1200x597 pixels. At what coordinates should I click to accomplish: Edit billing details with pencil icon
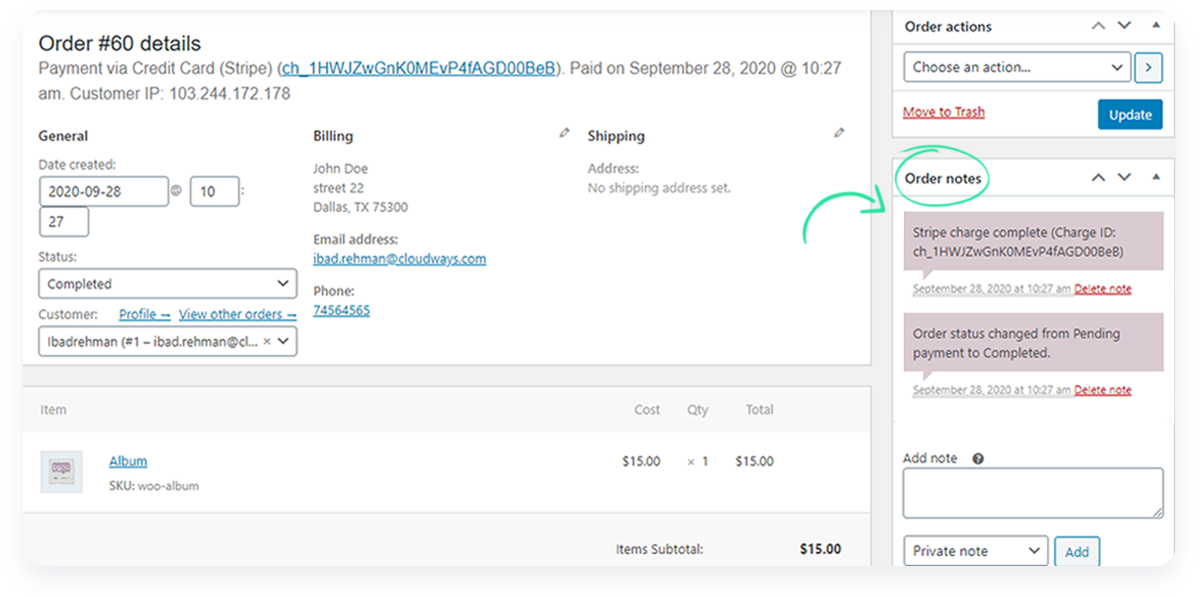(565, 132)
